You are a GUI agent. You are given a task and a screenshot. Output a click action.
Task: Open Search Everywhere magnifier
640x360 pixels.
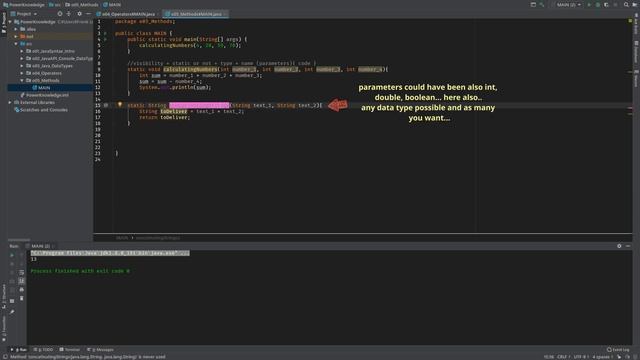pyautogui.click(x=626, y=4)
